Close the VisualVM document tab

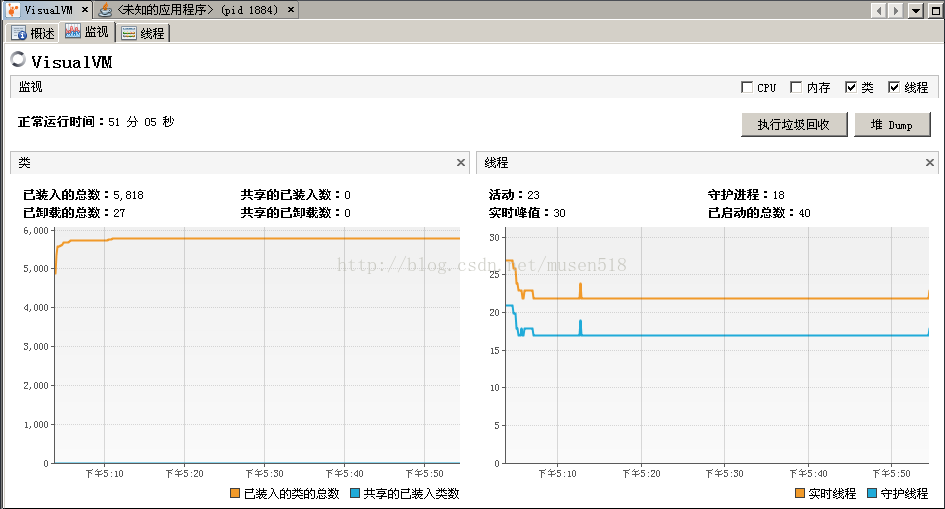click(x=85, y=10)
